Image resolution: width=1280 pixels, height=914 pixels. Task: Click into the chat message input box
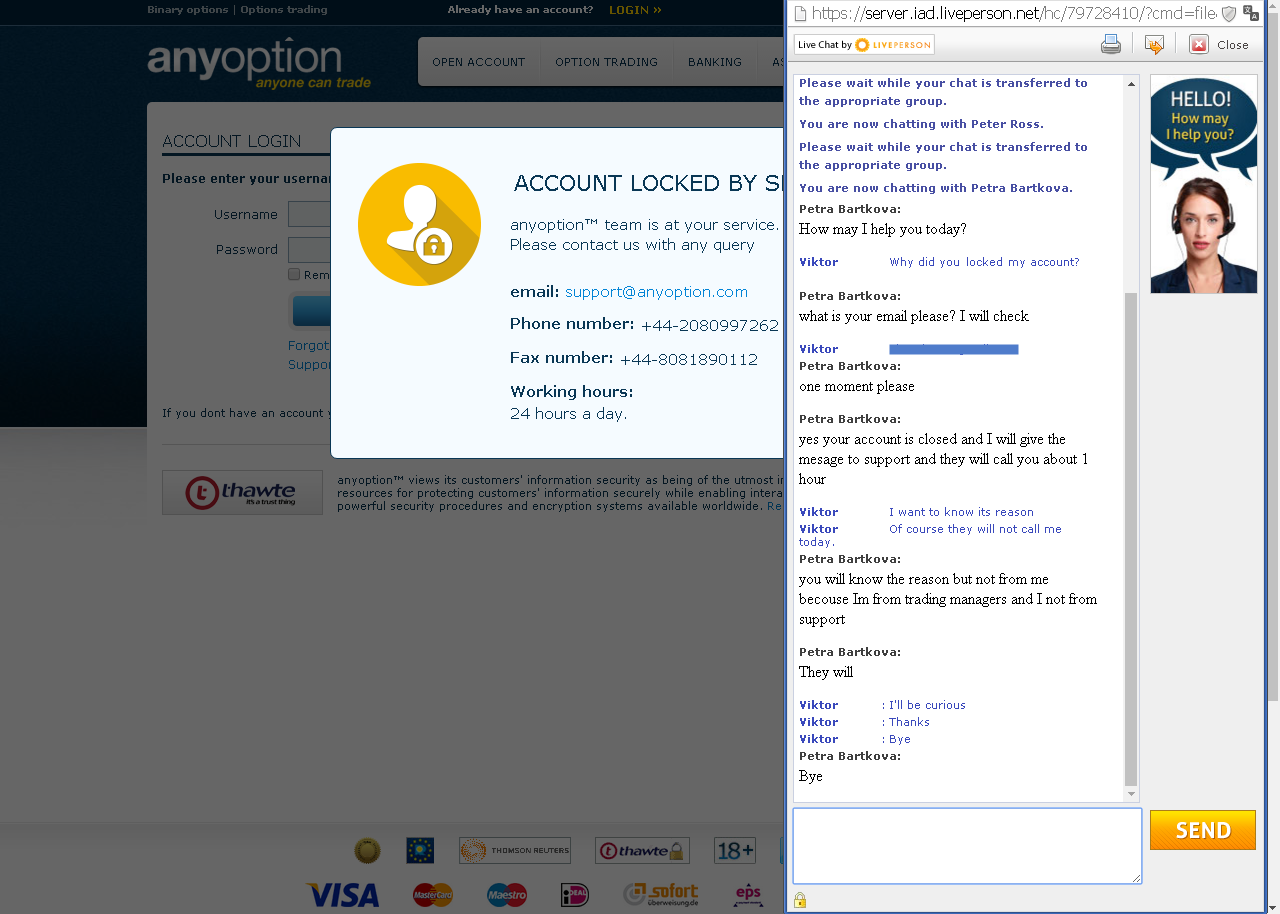[967, 846]
